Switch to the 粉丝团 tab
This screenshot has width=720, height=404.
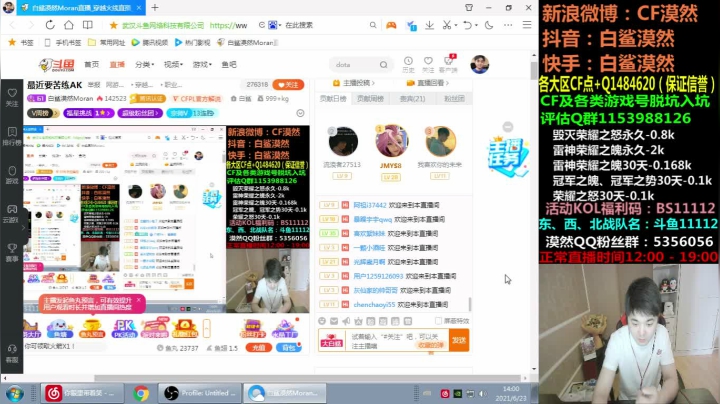click(x=454, y=99)
